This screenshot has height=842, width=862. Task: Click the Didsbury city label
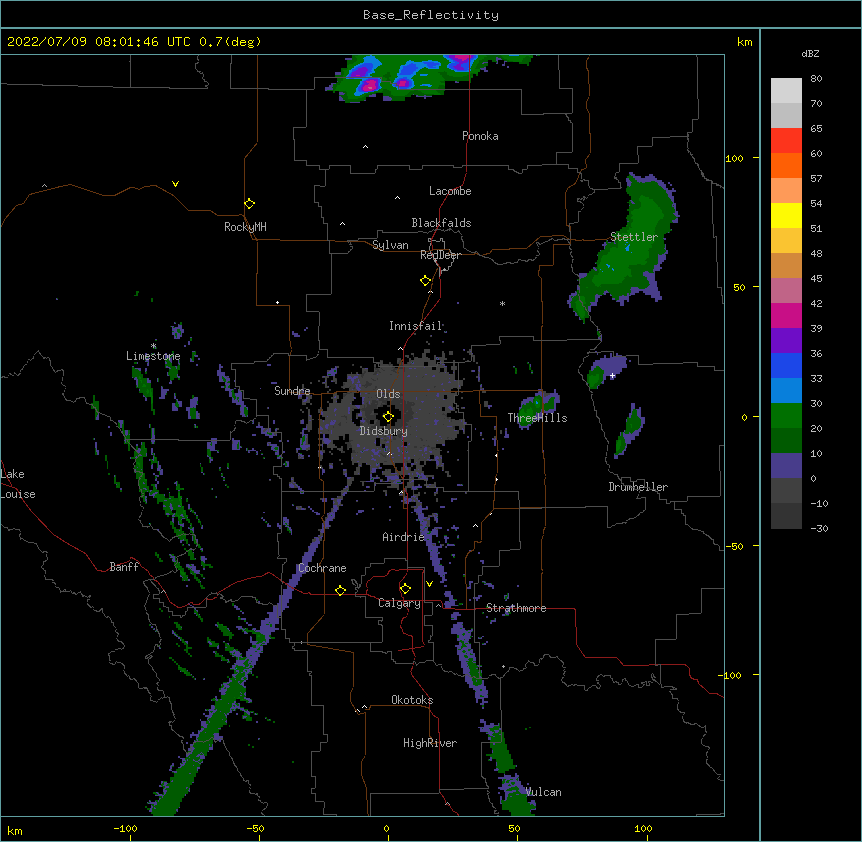pyautogui.click(x=384, y=431)
